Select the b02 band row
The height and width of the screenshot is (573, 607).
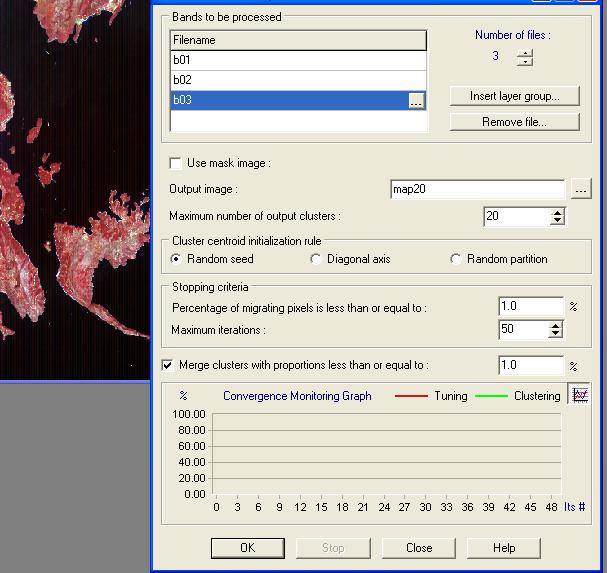tap(298, 80)
